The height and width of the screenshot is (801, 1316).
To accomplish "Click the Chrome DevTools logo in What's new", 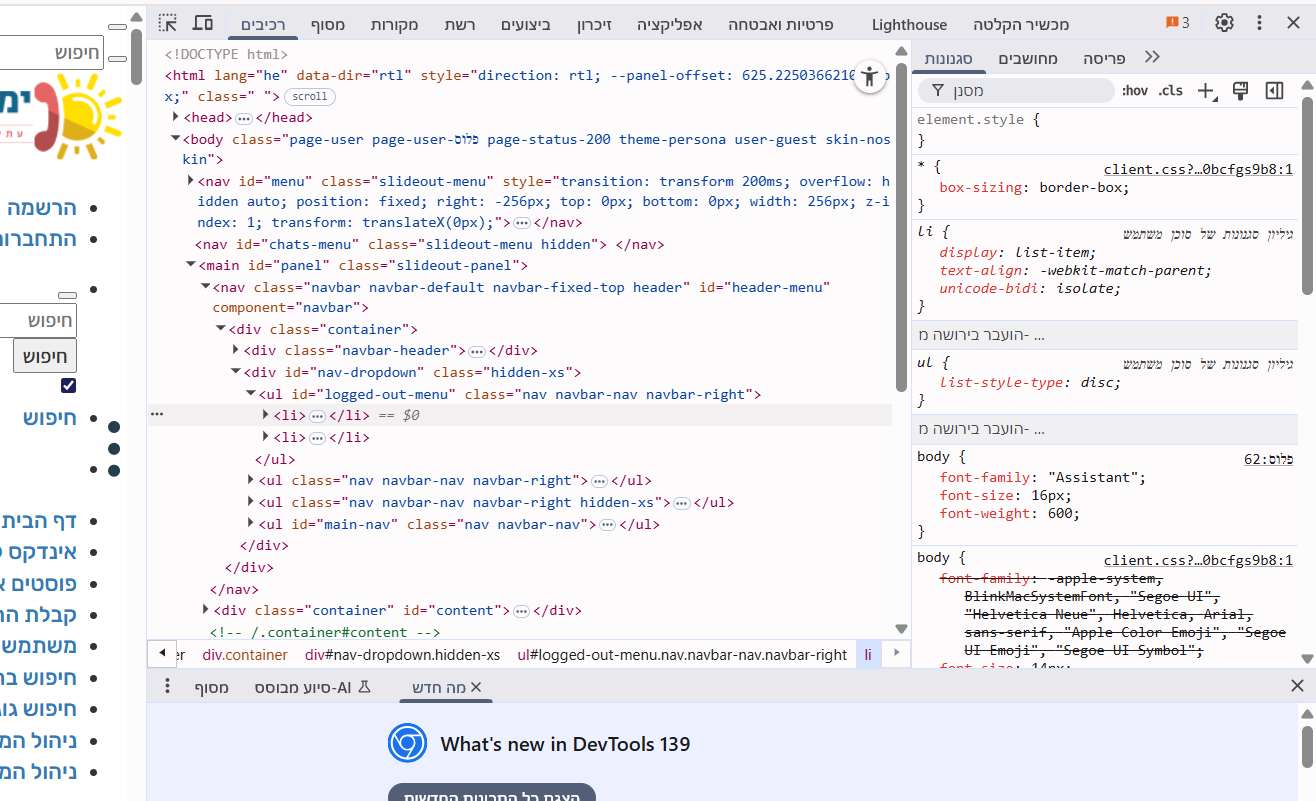I will click(407, 744).
